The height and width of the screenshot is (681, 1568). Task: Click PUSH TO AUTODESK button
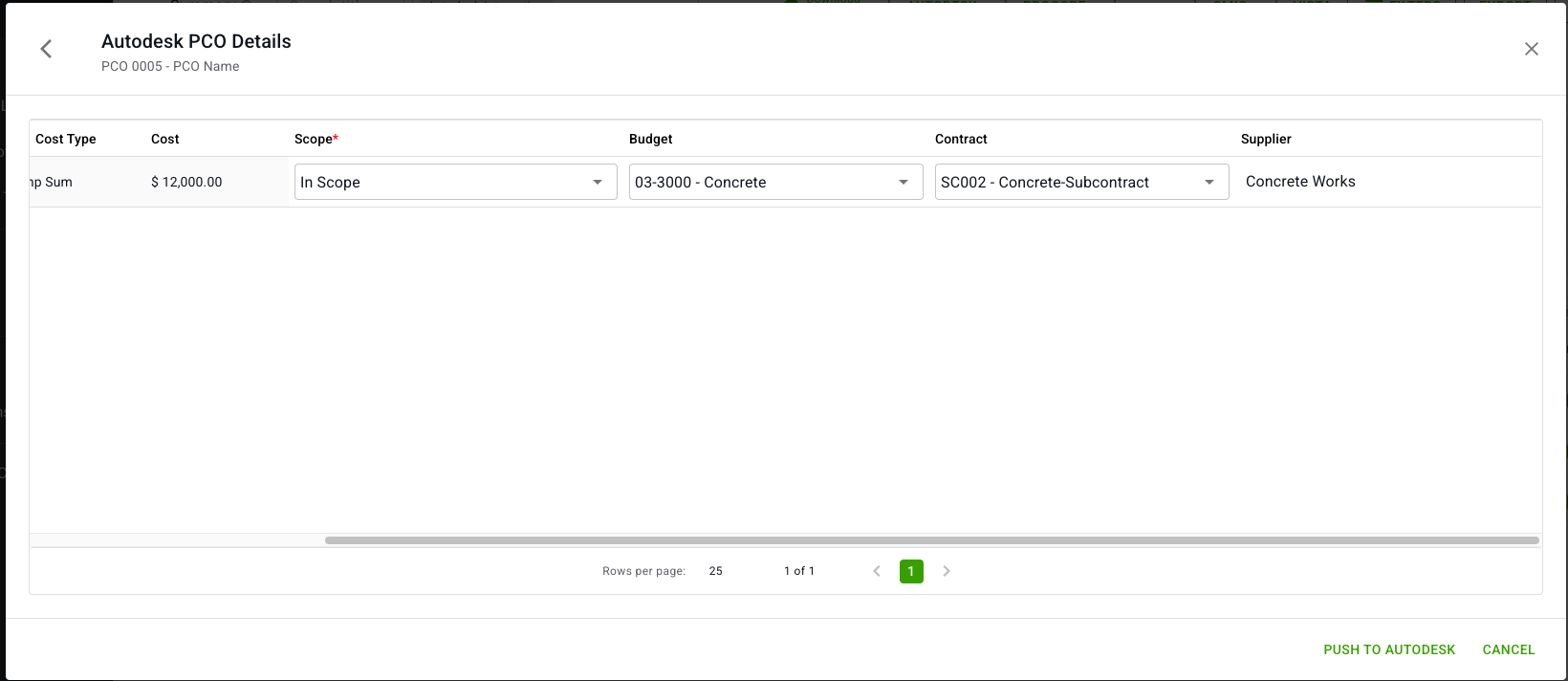[x=1389, y=649]
